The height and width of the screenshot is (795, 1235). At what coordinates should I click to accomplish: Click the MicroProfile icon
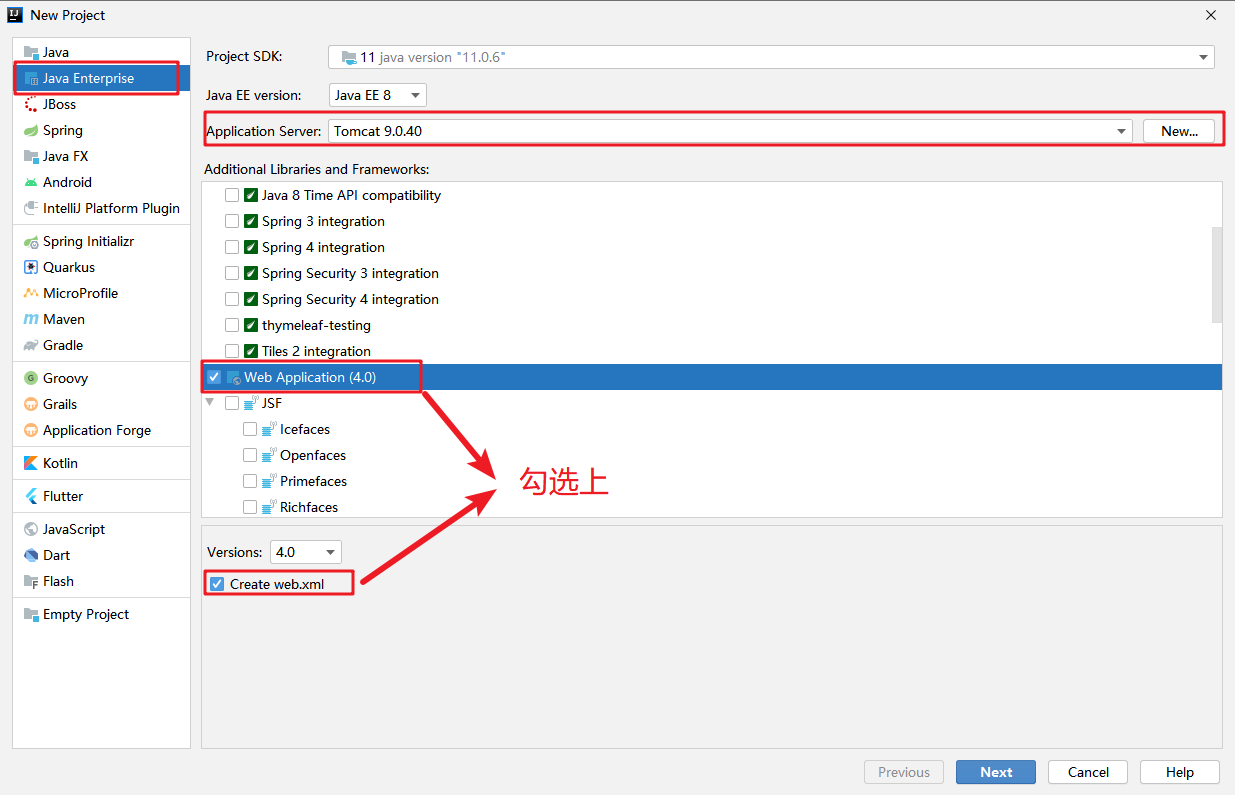31,293
